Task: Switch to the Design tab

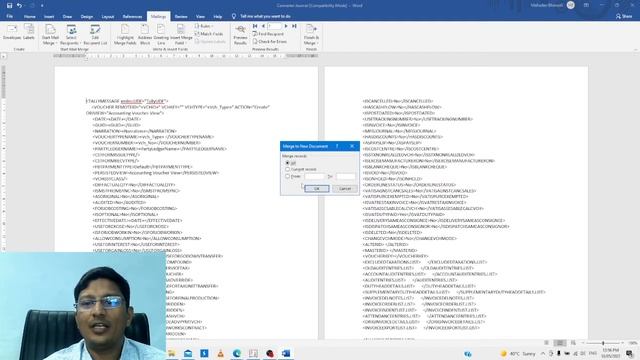Action: pyautogui.click(x=87, y=16)
